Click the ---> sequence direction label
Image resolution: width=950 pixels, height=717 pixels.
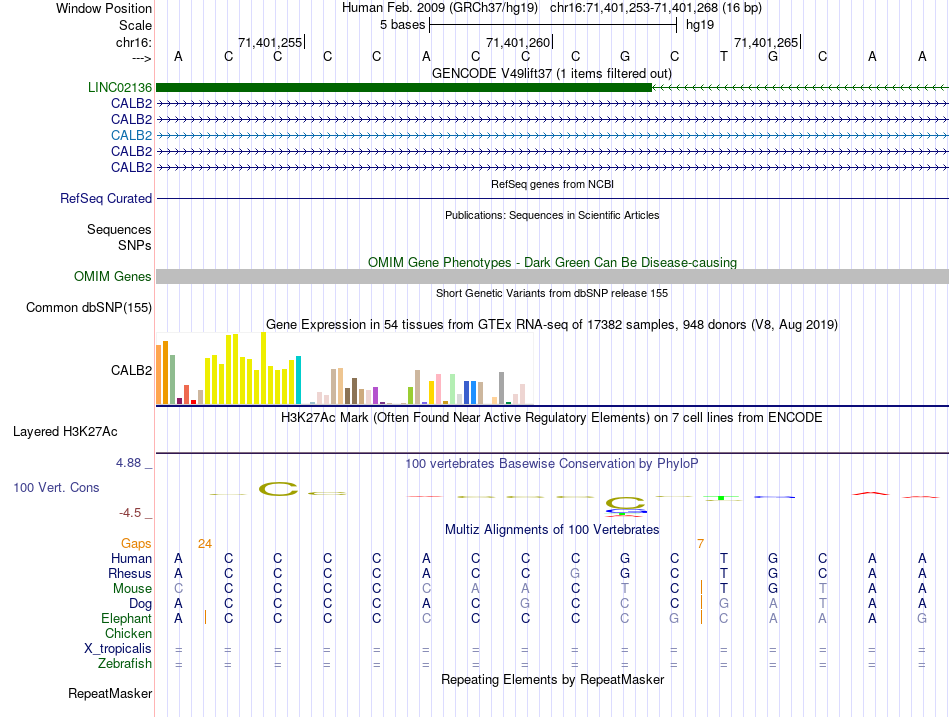point(141,58)
